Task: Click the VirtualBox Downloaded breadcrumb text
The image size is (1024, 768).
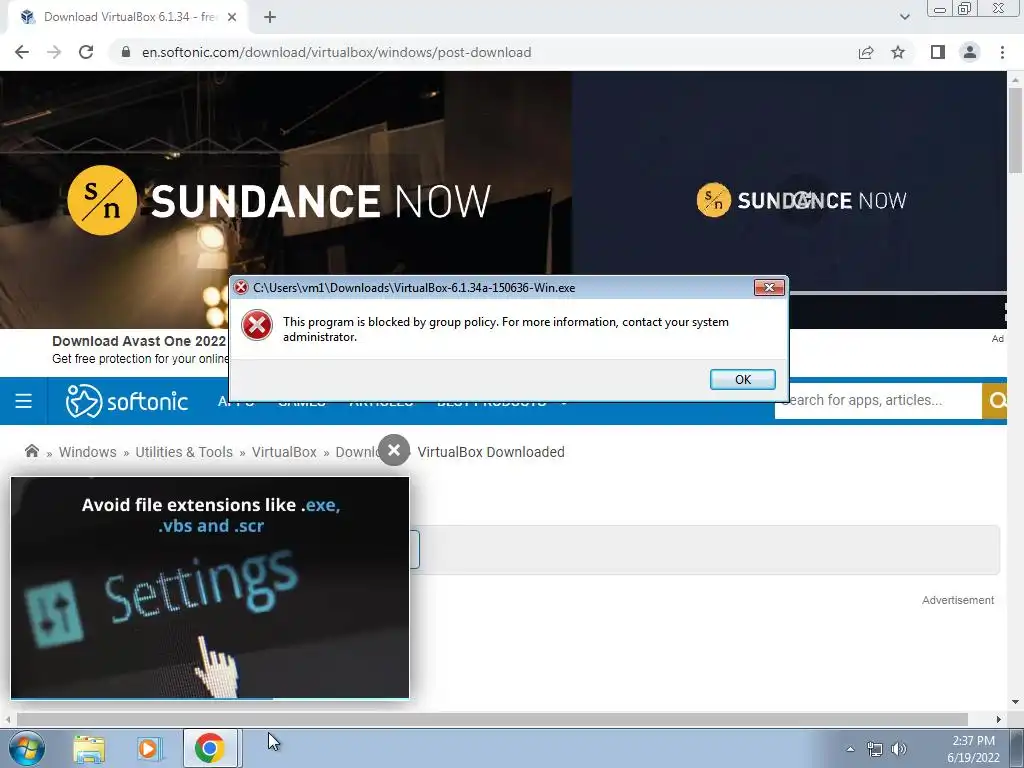Action: click(491, 452)
